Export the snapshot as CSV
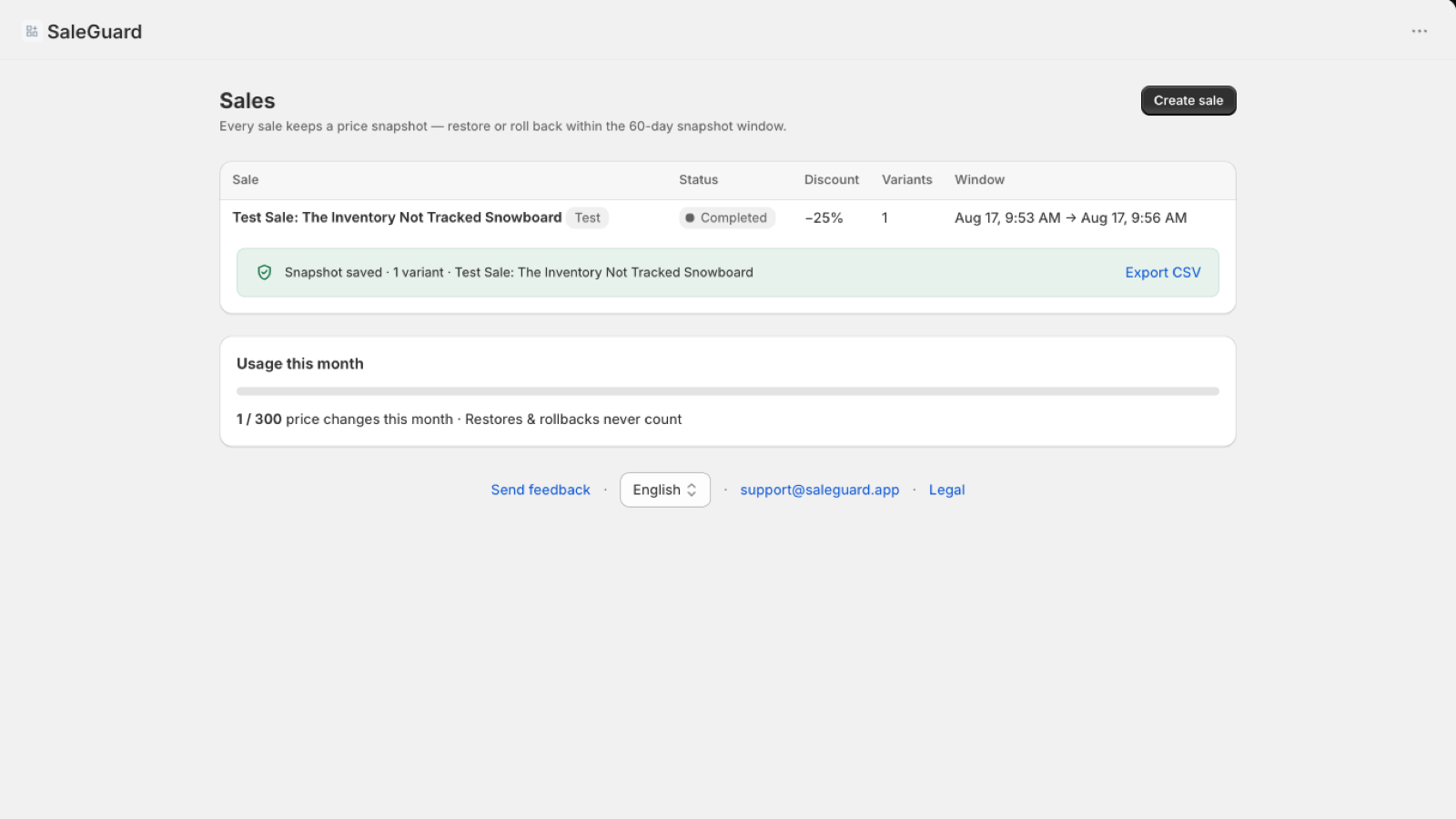Viewport: 1456px width, 819px height. coord(1163,272)
